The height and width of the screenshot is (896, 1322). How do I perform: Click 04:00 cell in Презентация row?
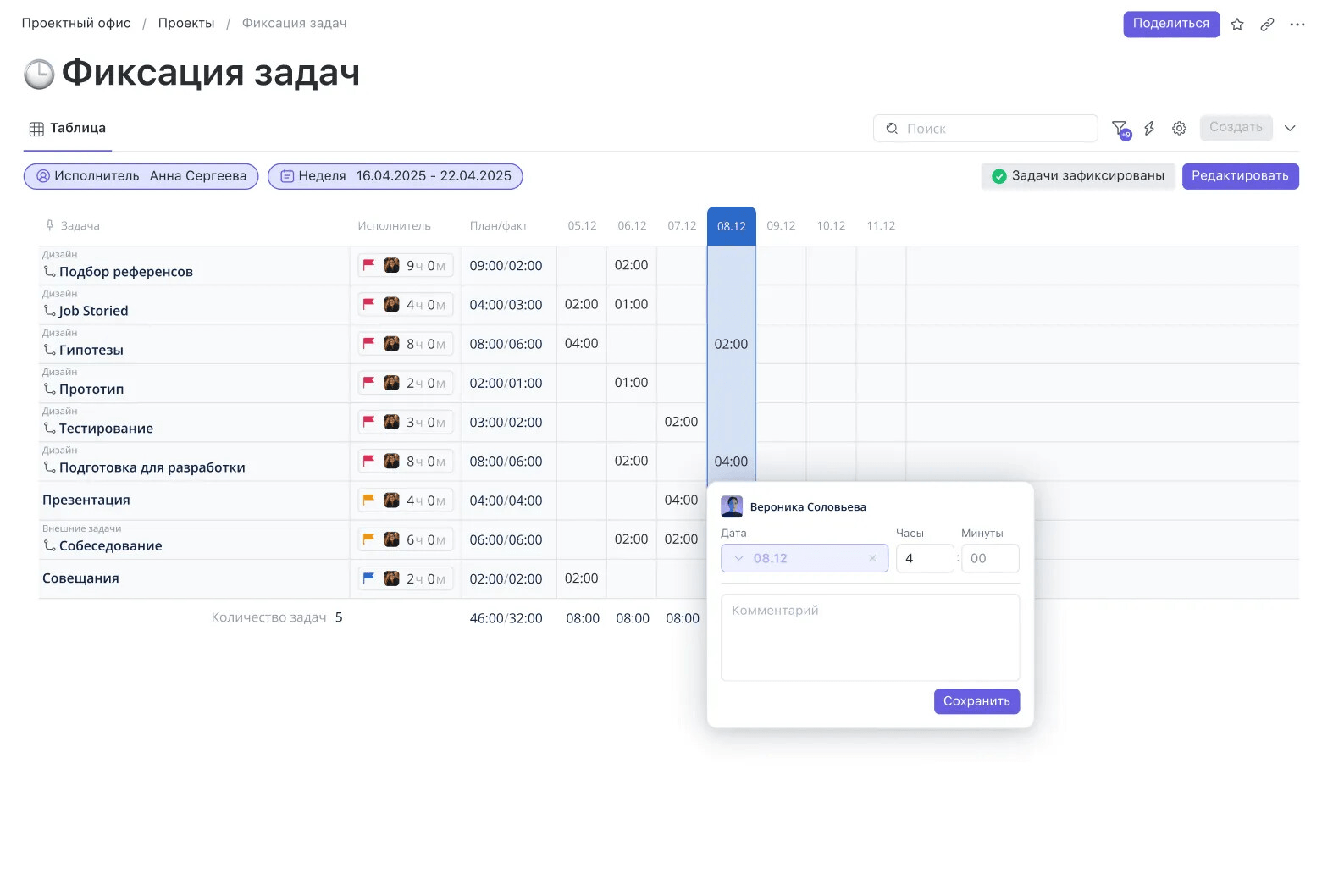click(x=681, y=501)
